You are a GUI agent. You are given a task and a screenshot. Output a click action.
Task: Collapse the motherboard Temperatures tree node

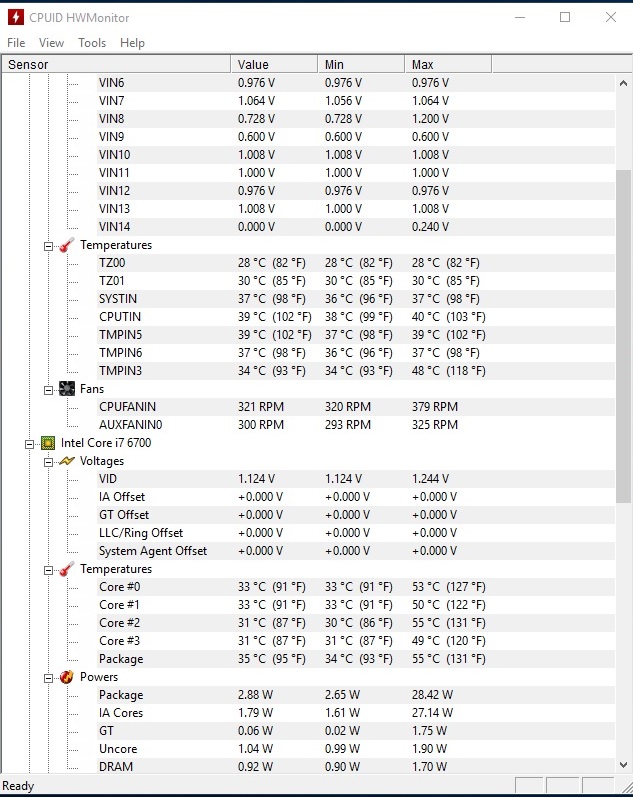(48, 247)
